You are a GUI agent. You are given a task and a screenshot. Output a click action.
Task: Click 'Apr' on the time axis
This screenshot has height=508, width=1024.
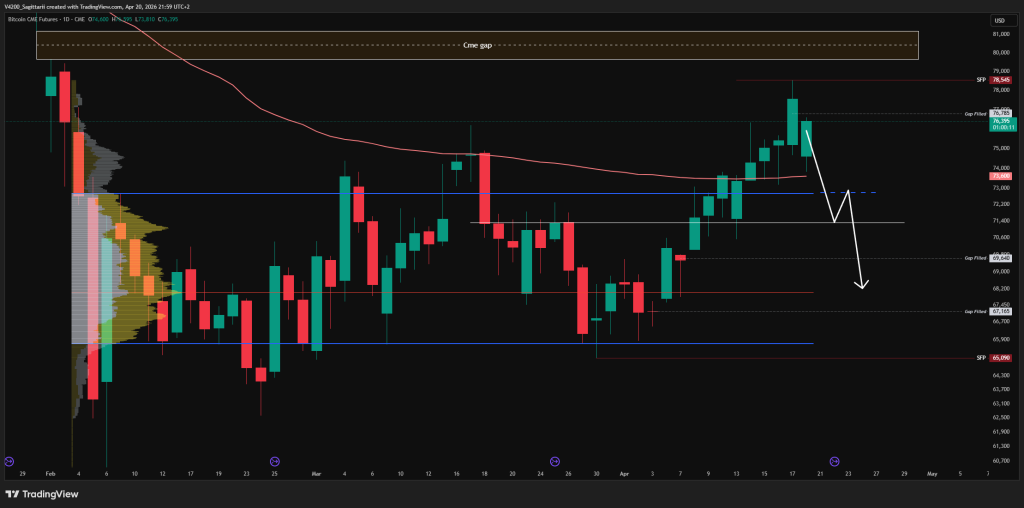pos(624,473)
